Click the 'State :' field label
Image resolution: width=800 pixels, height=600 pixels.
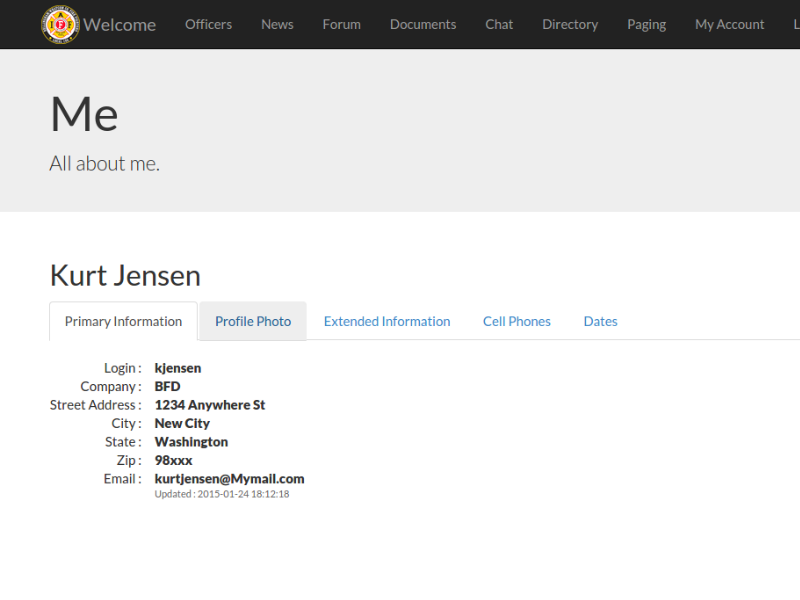point(123,442)
